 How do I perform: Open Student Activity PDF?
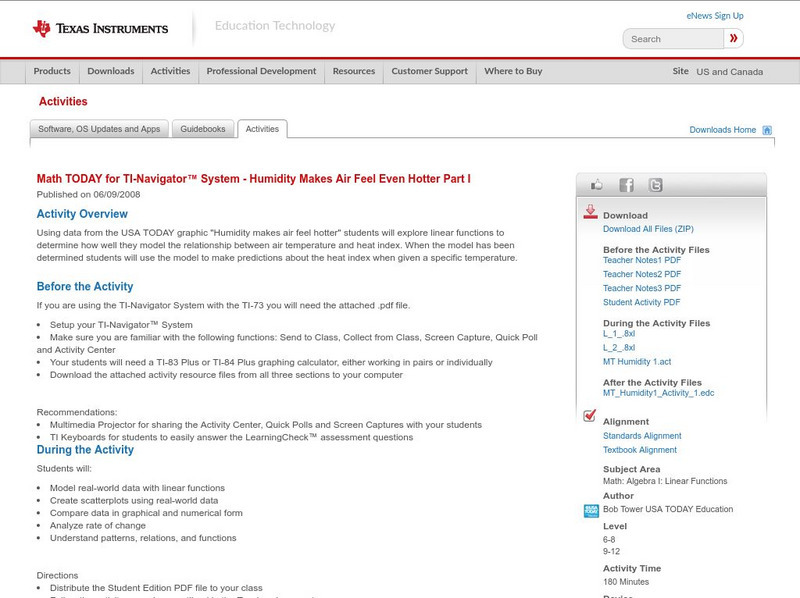pyautogui.click(x=641, y=302)
